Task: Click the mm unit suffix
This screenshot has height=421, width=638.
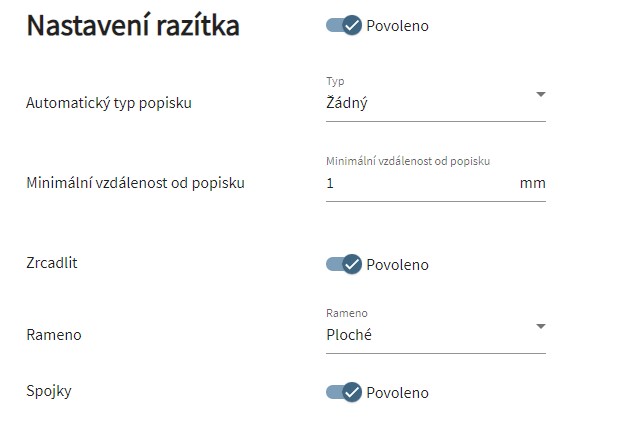Action: pyautogui.click(x=532, y=183)
